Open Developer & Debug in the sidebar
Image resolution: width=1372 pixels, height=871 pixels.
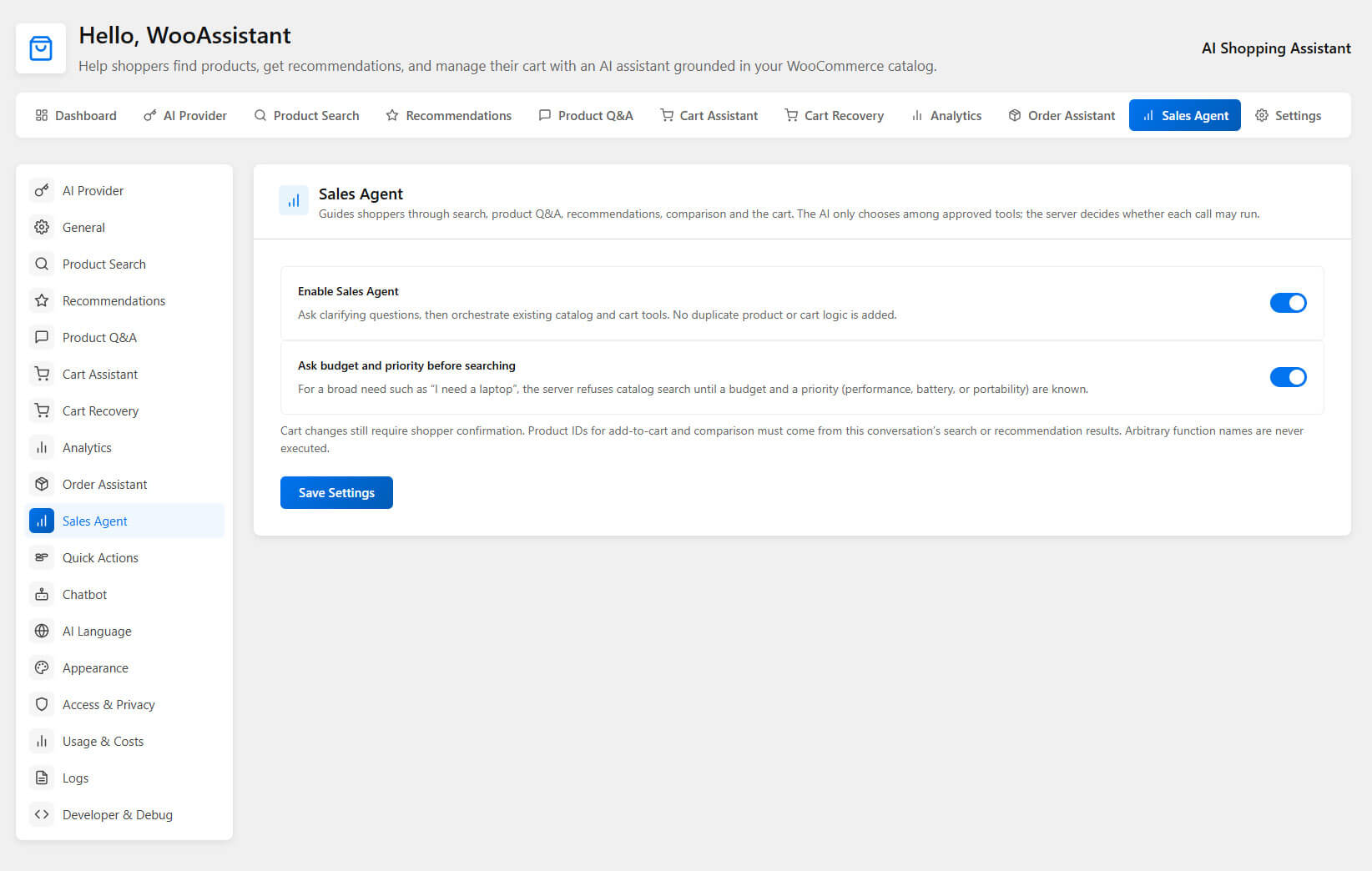point(126,815)
